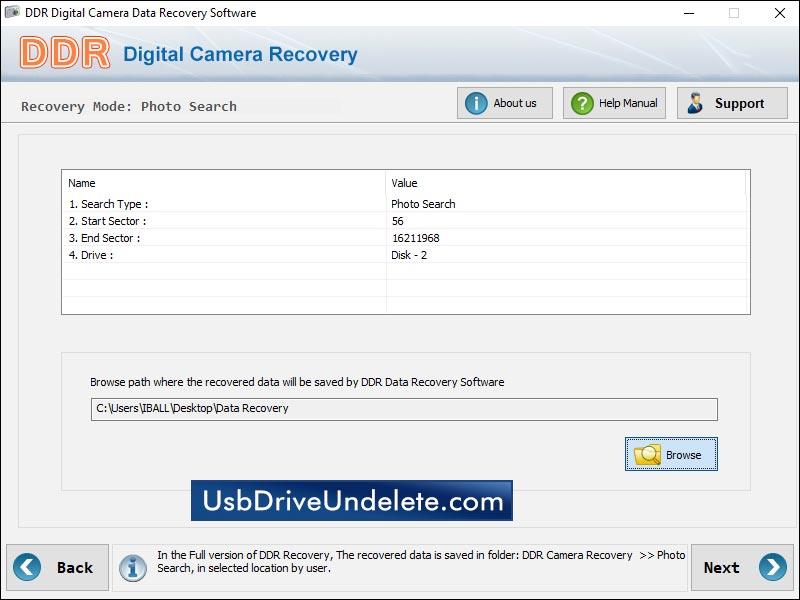The height and width of the screenshot is (600, 800).
Task: Click the camera app icon in title bar
Action: (12, 12)
